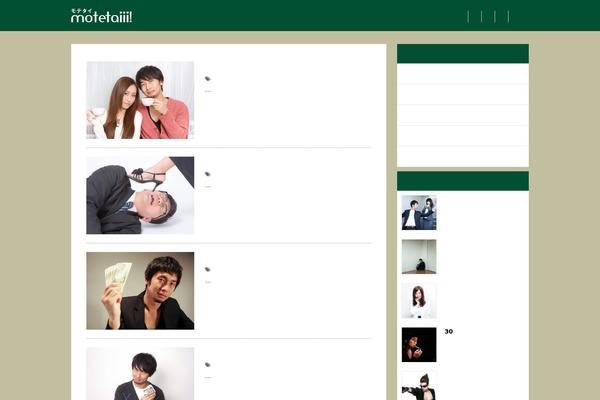Click the tag icon beside the coffee couple article
This screenshot has width=600, height=400.
click(207, 78)
